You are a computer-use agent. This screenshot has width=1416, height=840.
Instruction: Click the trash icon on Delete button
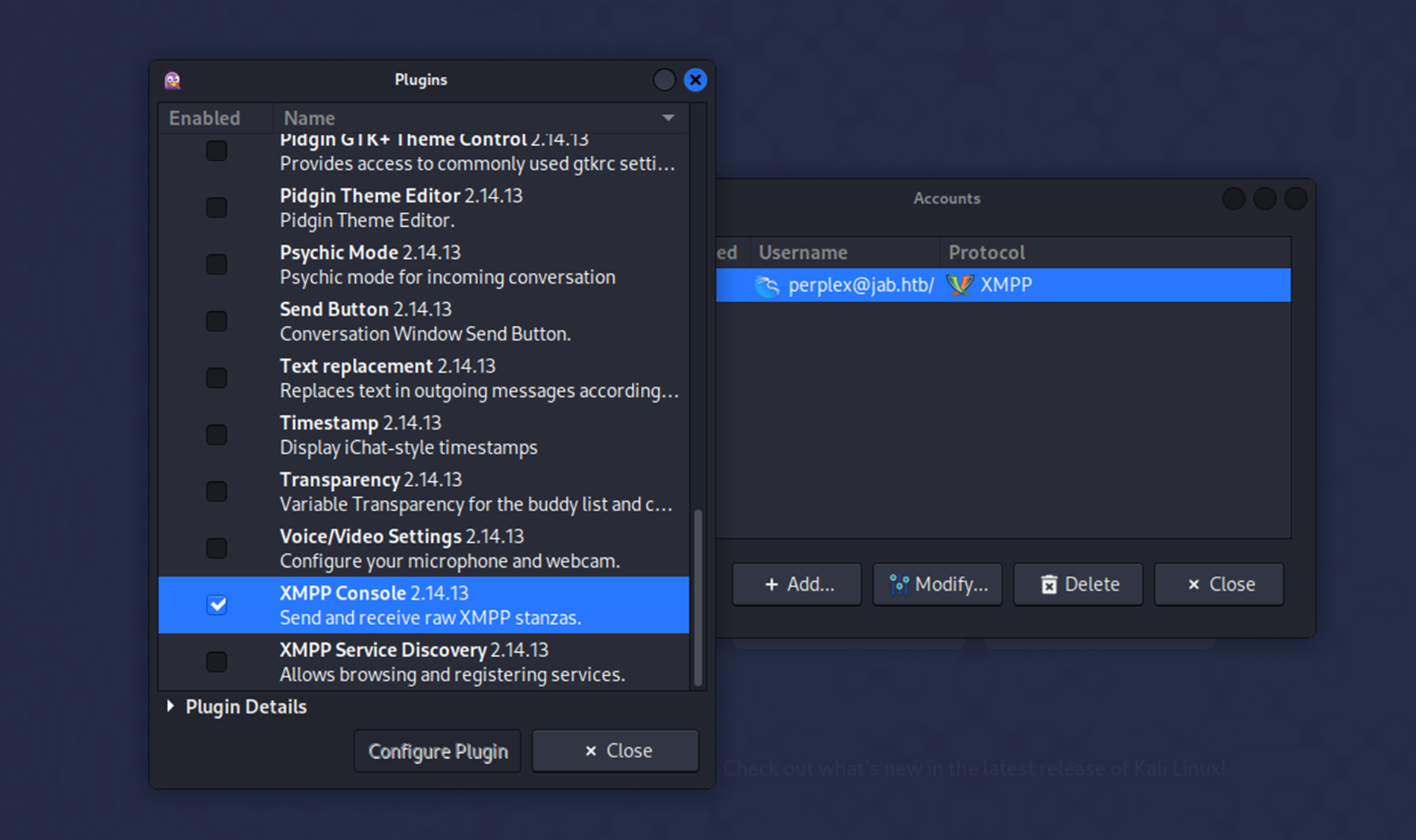[1049, 584]
